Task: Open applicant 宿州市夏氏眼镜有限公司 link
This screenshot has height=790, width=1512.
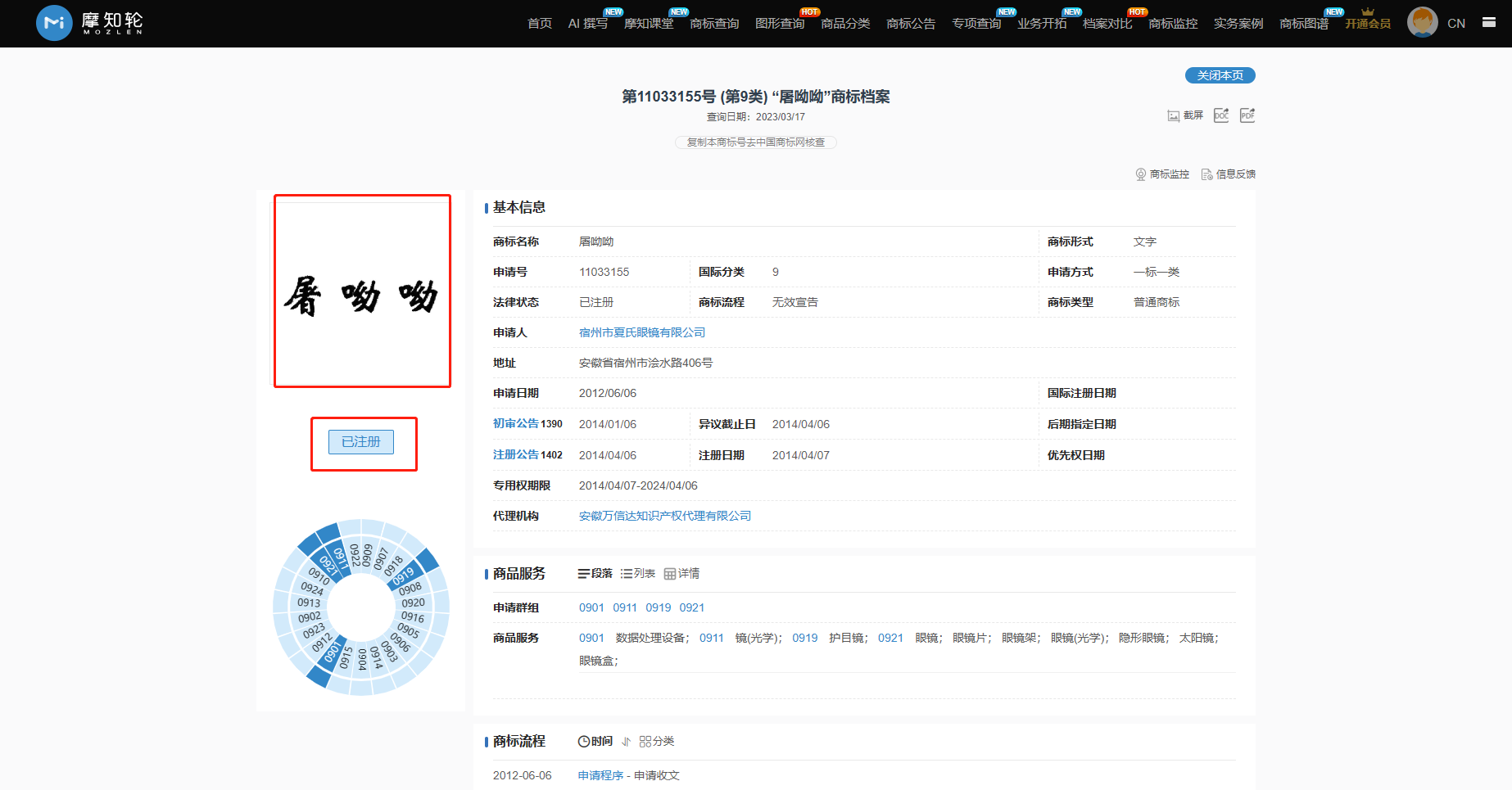Action: [x=642, y=332]
